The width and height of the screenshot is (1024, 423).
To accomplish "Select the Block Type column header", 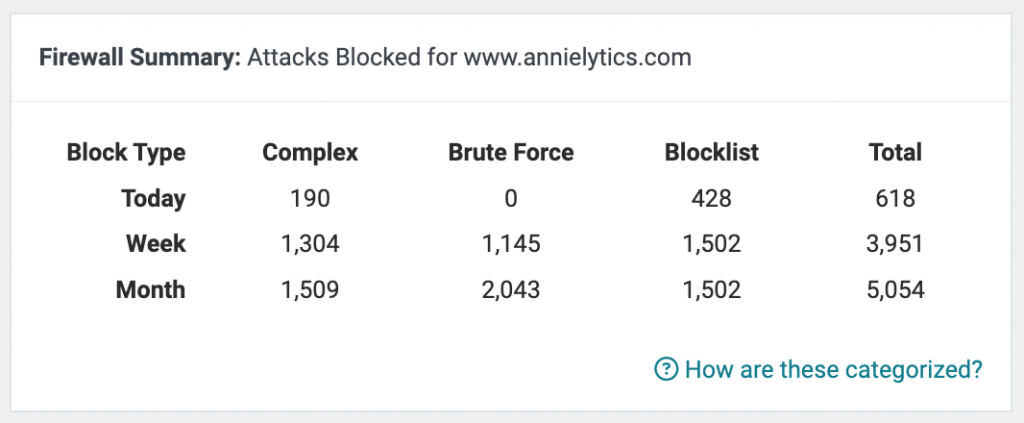I will tap(126, 153).
